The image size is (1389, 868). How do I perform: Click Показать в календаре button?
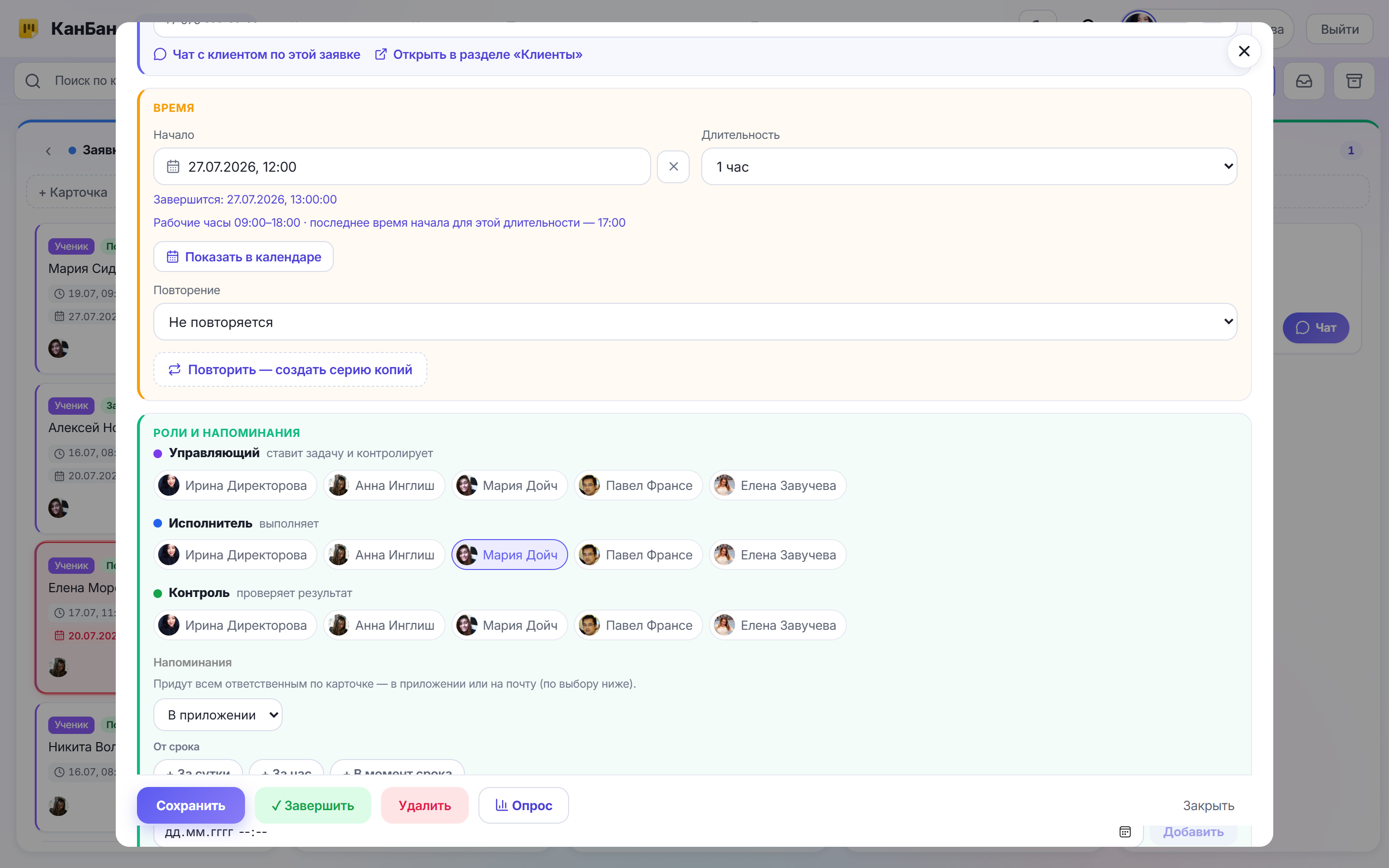point(244,257)
